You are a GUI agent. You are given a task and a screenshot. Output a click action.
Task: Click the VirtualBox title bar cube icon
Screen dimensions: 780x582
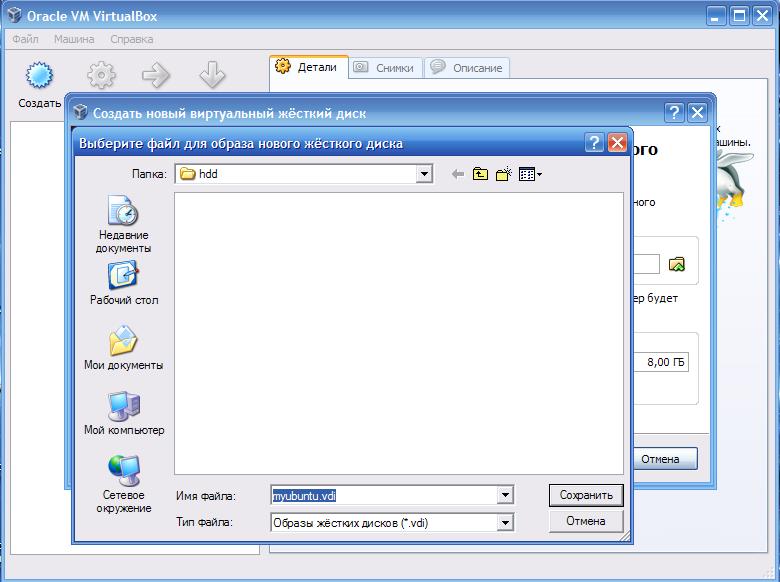tap(14, 15)
